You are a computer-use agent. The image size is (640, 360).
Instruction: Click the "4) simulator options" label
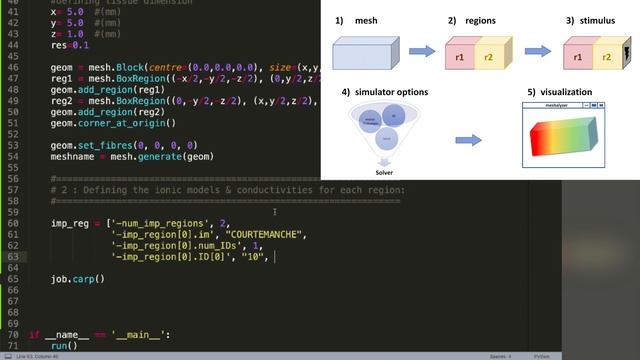coord(385,92)
